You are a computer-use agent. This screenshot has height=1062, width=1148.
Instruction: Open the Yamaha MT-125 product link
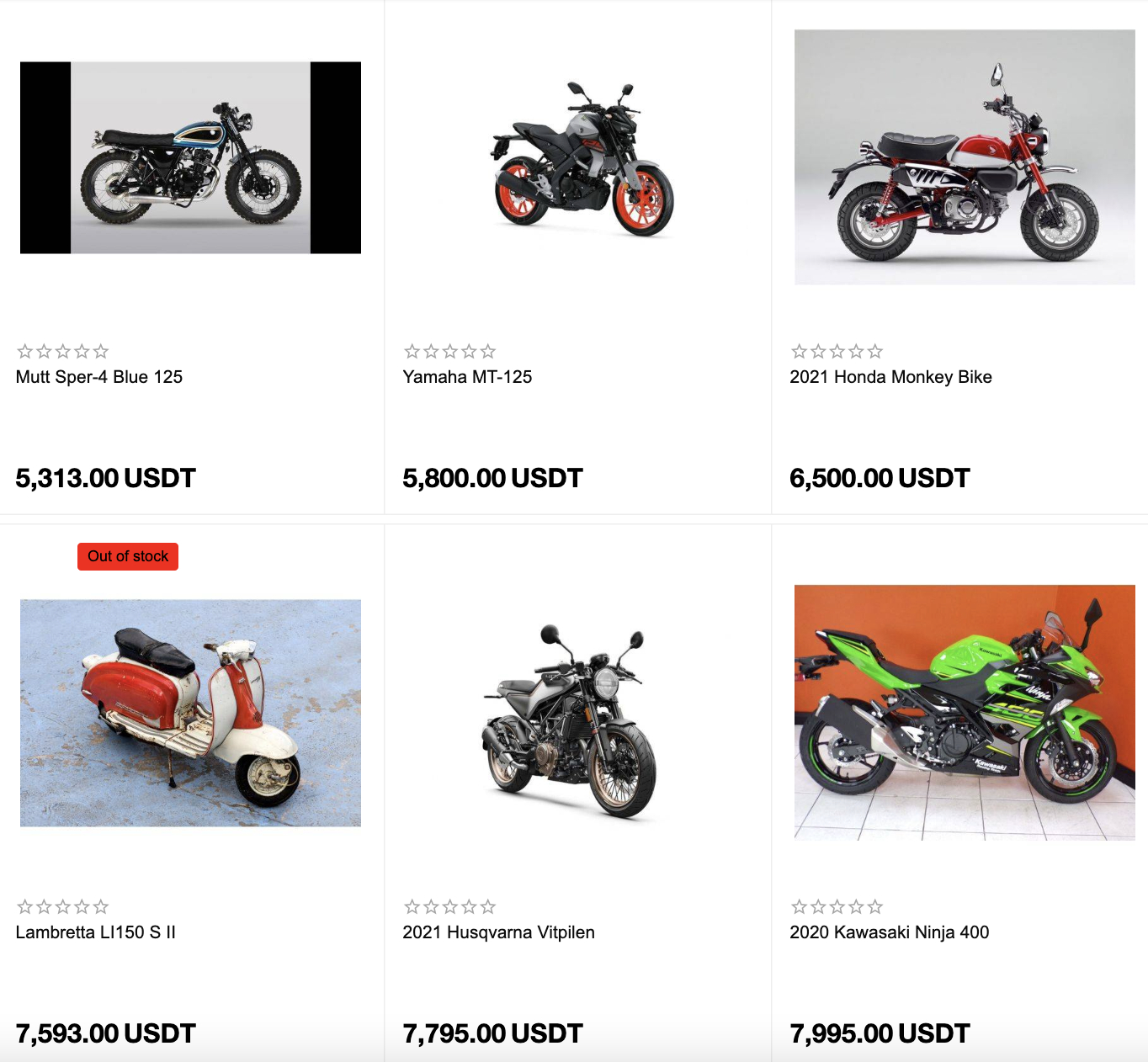pyautogui.click(x=467, y=377)
